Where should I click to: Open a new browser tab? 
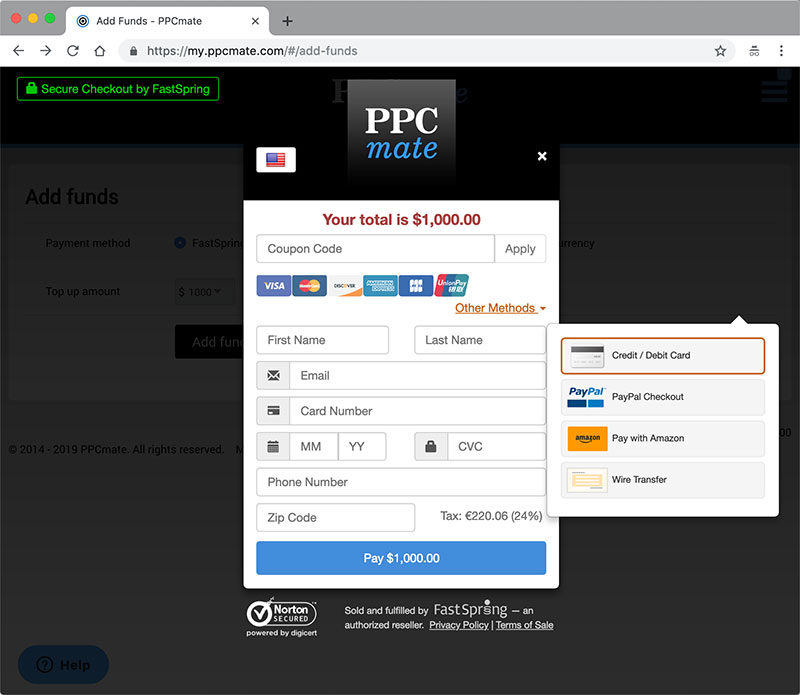[x=288, y=21]
